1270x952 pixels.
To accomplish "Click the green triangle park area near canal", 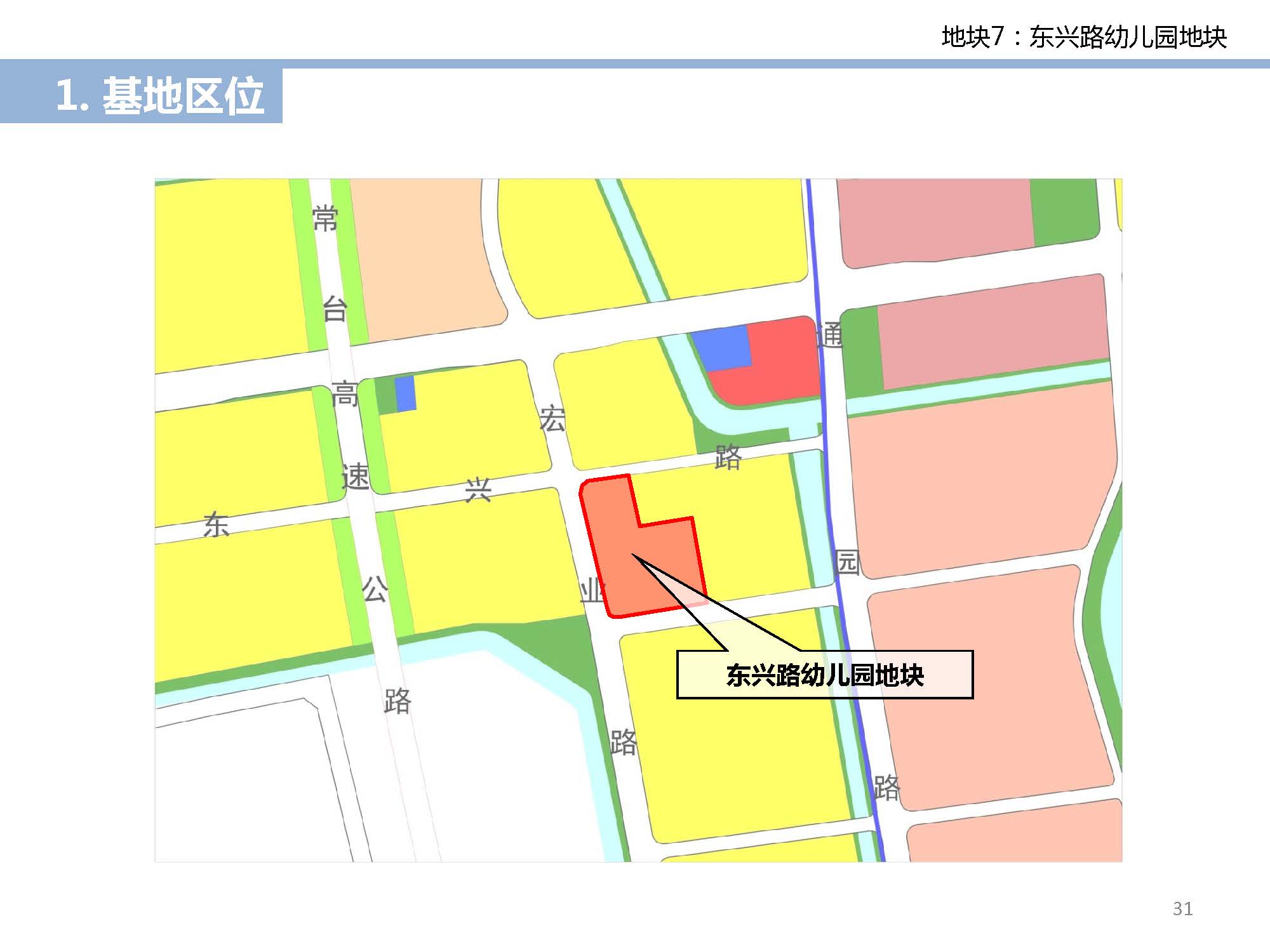I will 559,647.
